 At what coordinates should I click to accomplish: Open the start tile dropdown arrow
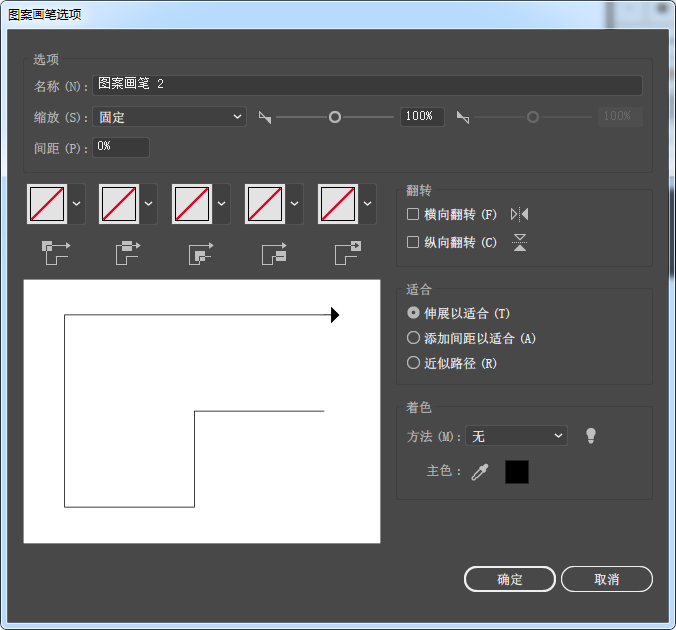[x=294, y=204]
